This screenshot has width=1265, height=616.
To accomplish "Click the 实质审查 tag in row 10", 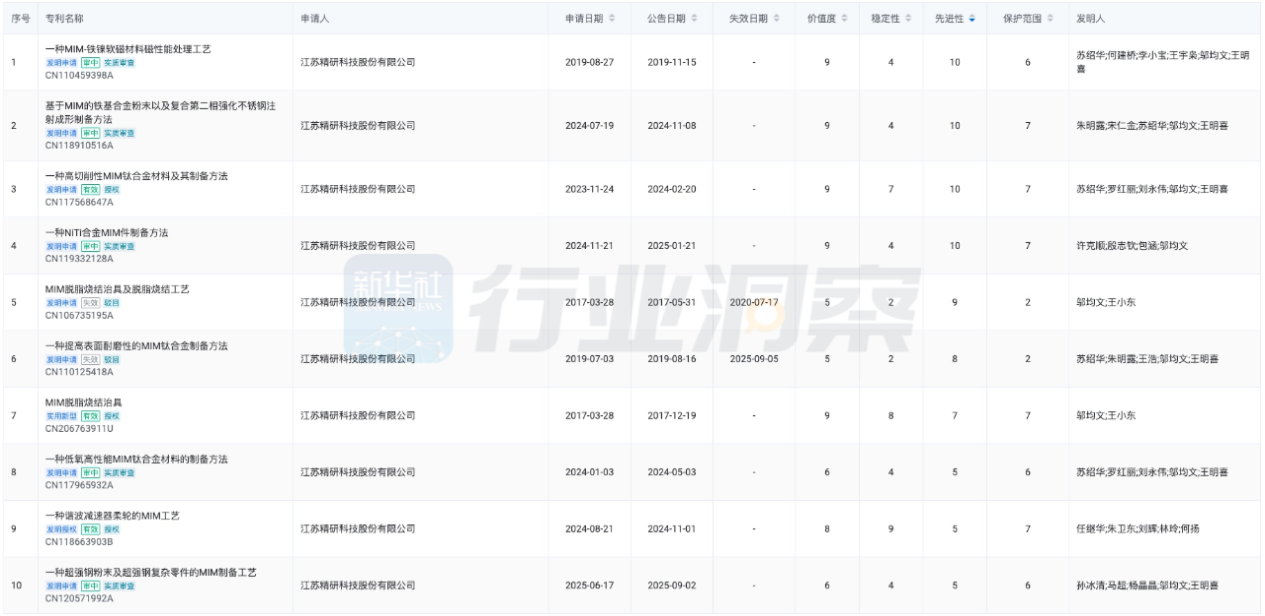I will click(x=120, y=586).
